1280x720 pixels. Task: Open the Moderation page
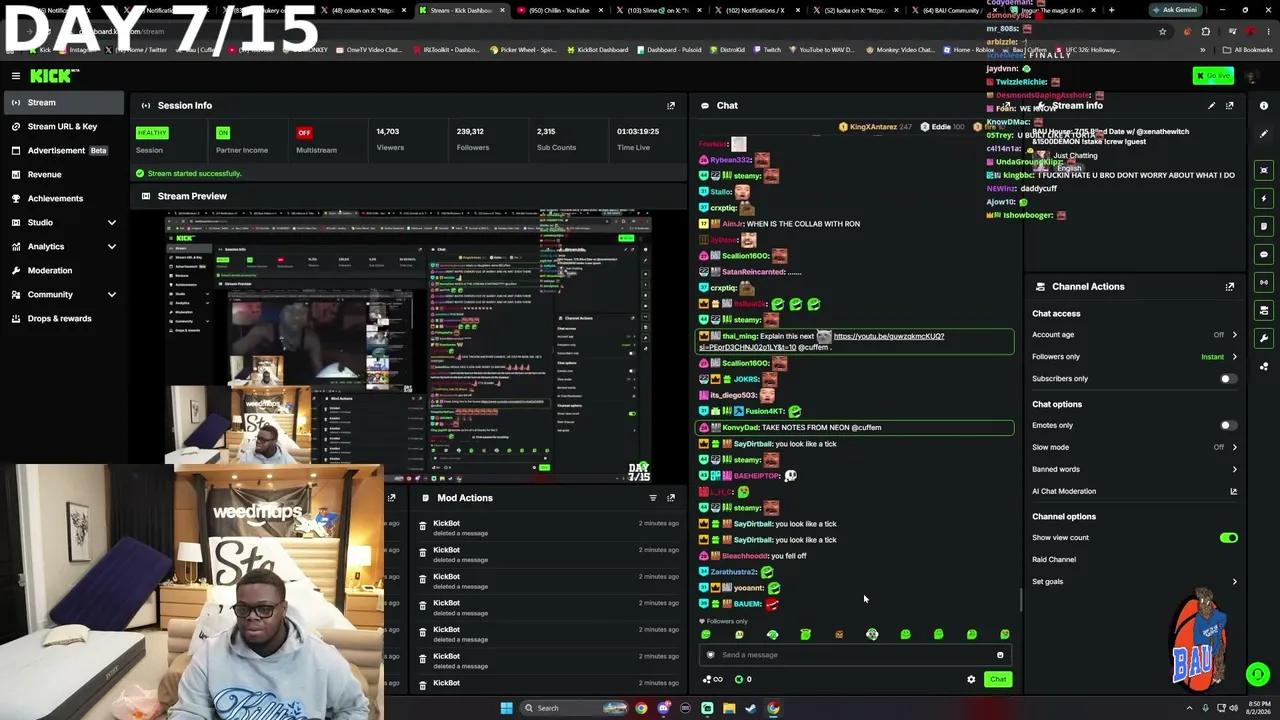pyautogui.click(x=64, y=271)
